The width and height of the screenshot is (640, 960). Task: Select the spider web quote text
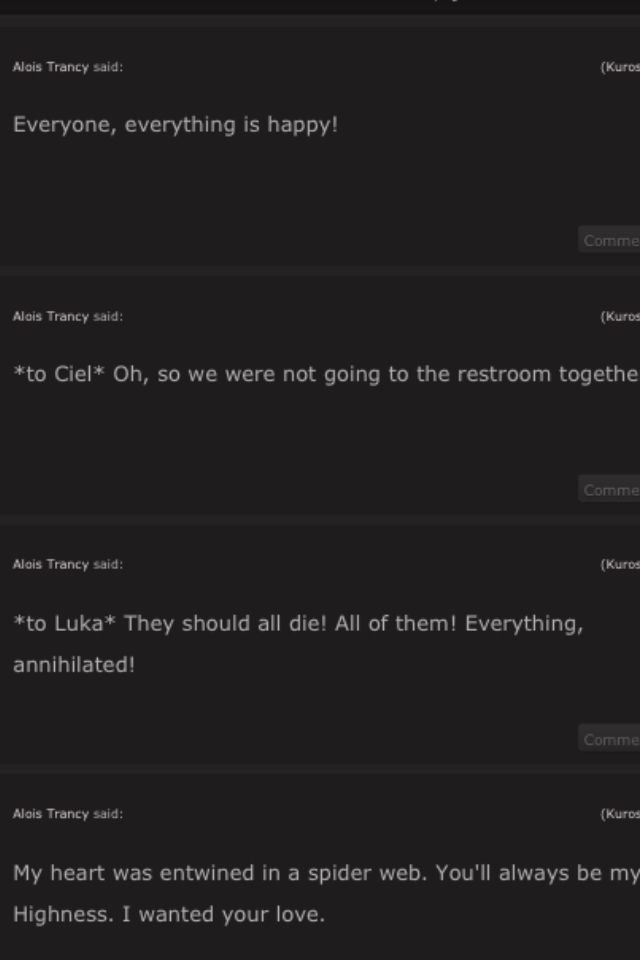(x=320, y=874)
